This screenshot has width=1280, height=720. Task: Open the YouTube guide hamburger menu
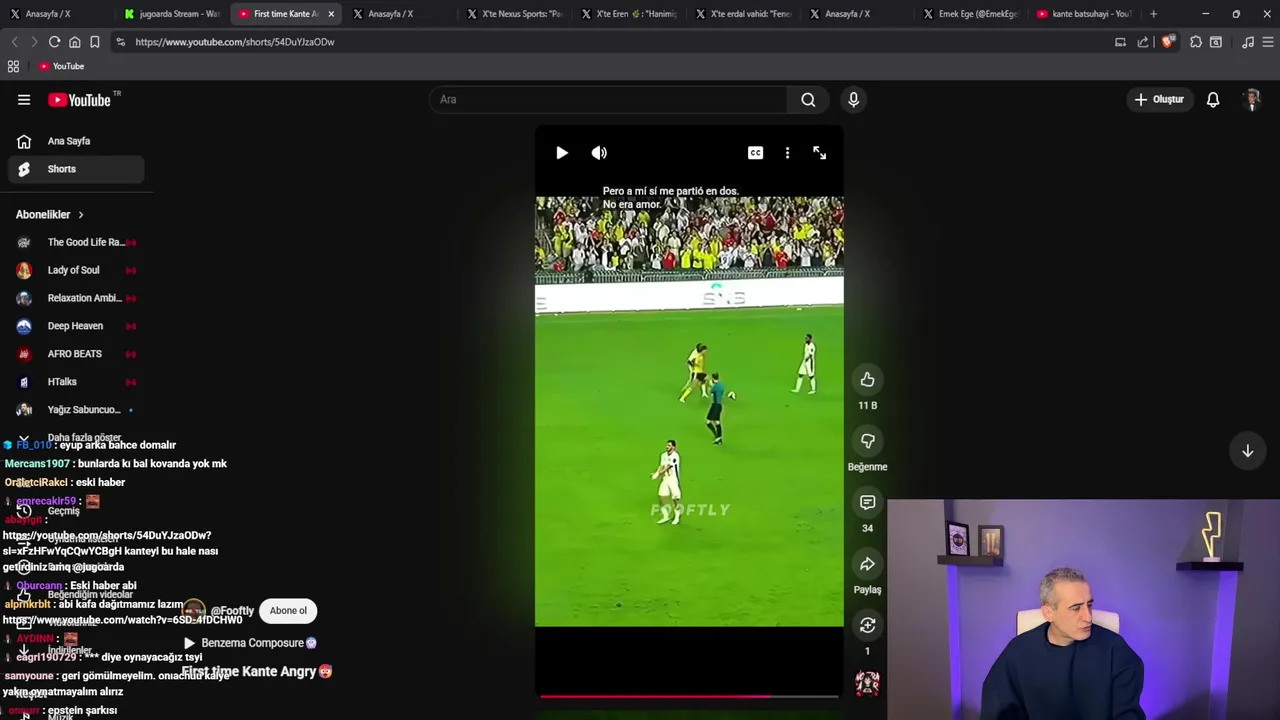pos(24,100)
